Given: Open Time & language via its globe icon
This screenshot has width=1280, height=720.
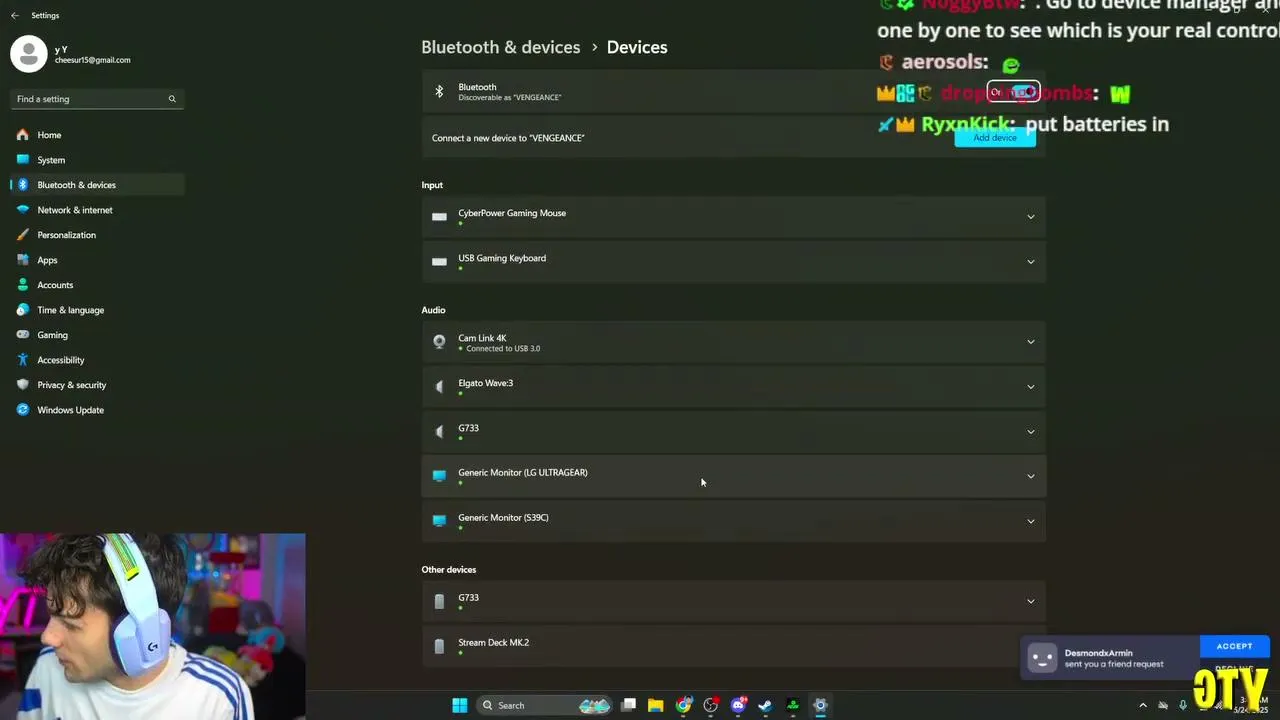Looking at the screenshot, I should tap(23, 310).
